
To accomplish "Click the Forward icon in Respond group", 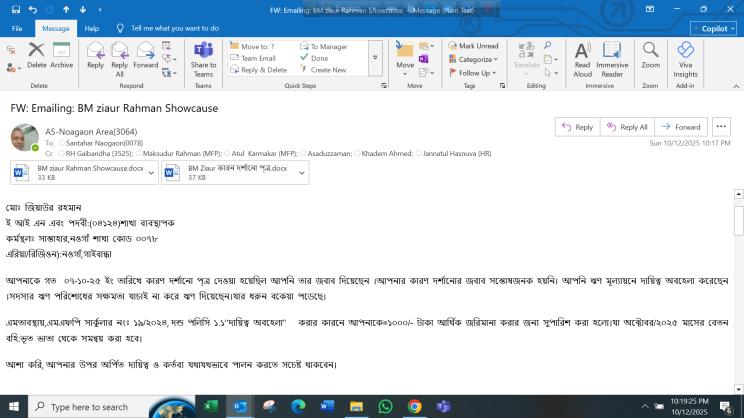I will coord(146,53).
